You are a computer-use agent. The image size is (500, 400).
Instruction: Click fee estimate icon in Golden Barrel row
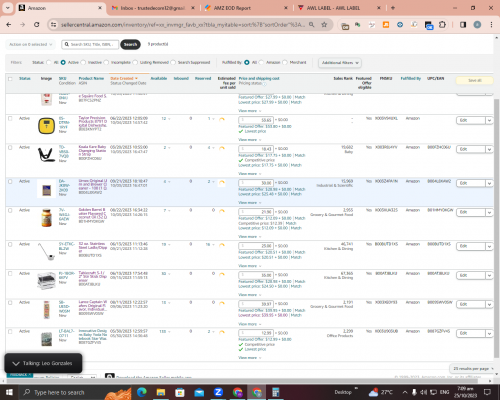(222, 211)
